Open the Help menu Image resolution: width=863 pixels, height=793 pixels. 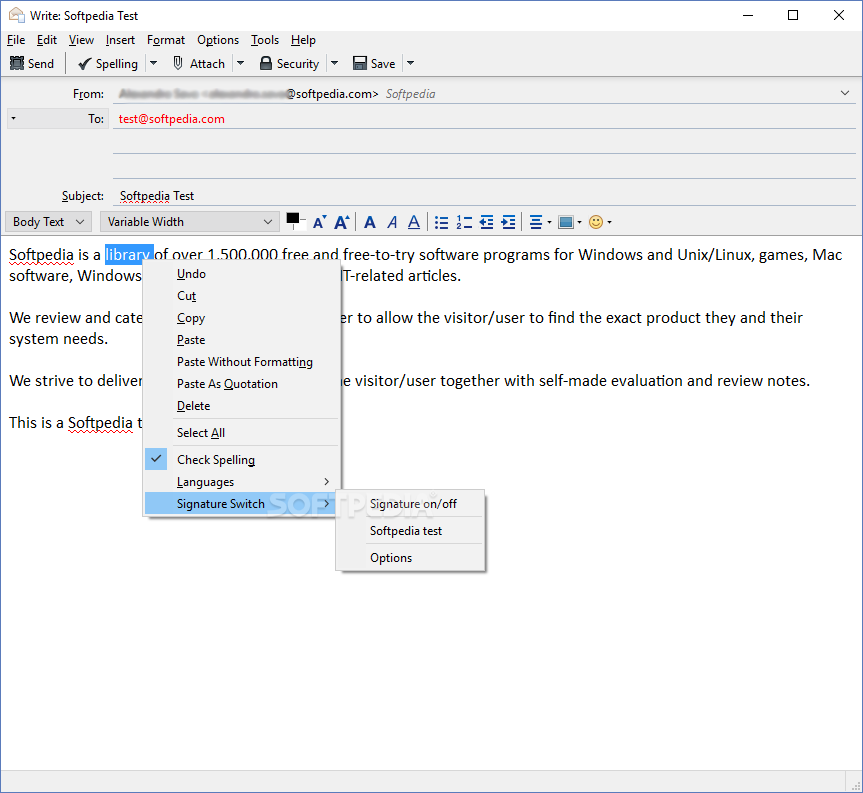tap(303, 40)
